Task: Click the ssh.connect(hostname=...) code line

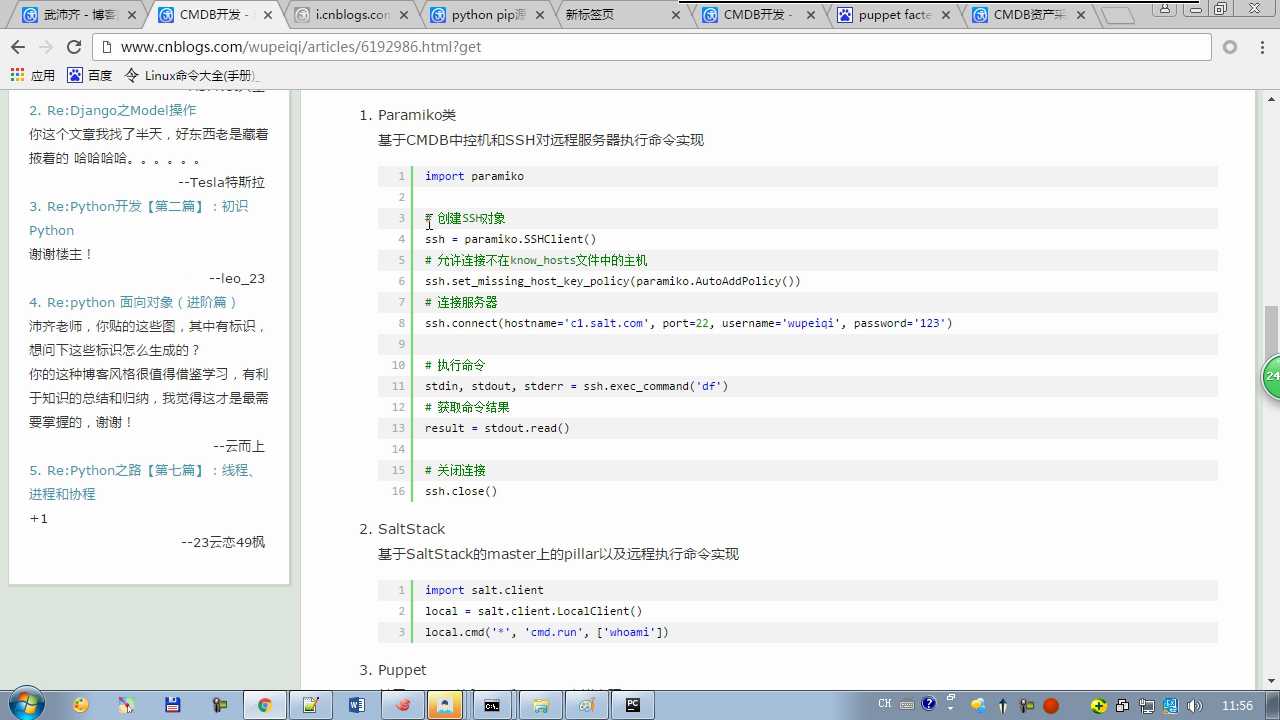Action: tap(688, 323)
